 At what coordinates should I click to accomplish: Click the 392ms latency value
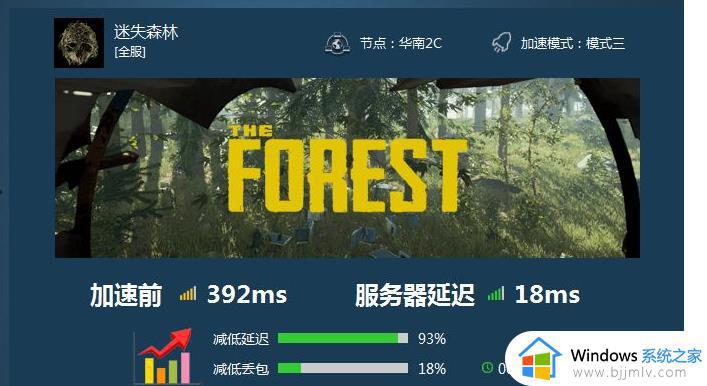[247, 294]
